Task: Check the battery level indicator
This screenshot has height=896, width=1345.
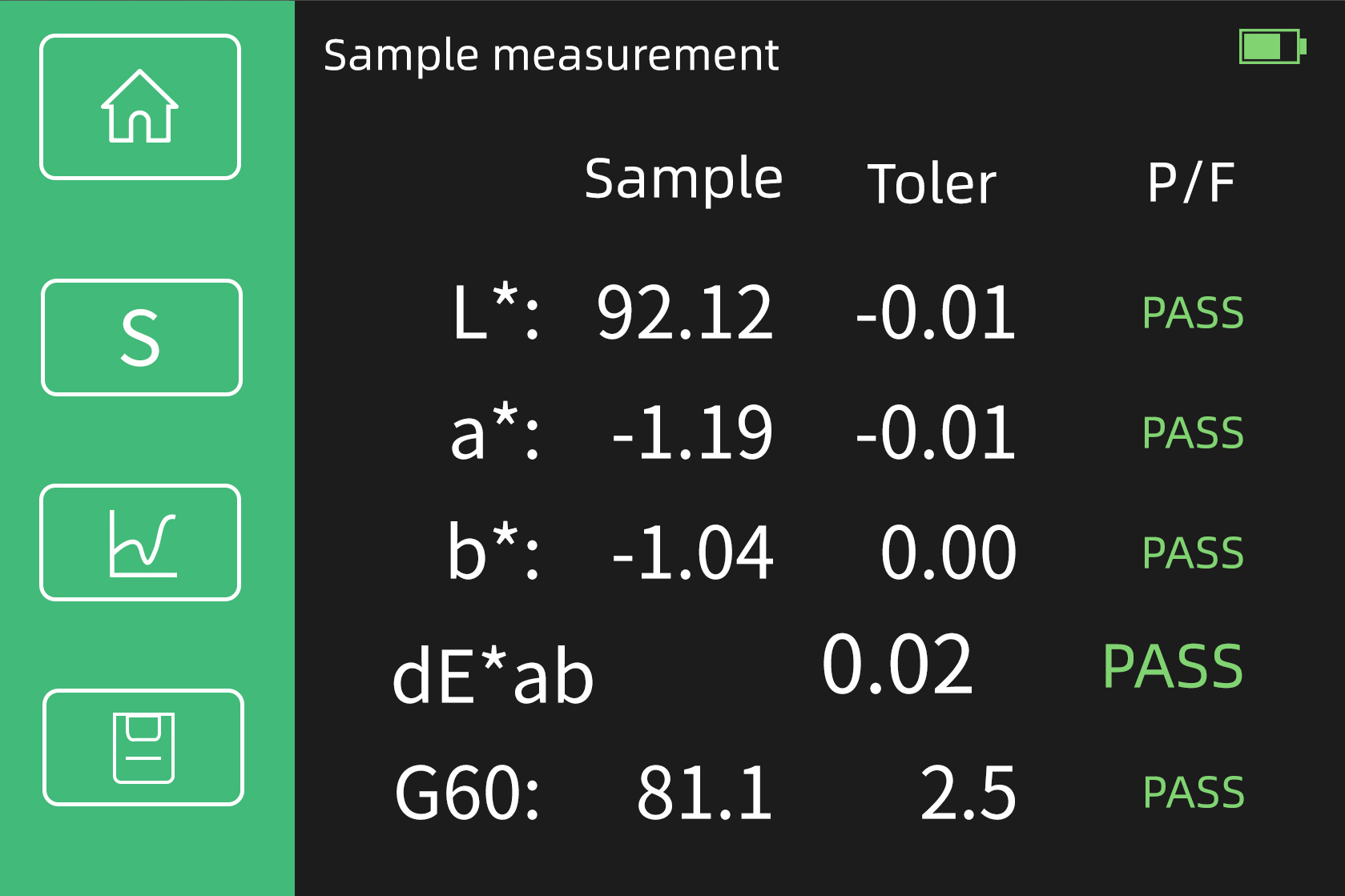Action: [x=1272, y=46]
